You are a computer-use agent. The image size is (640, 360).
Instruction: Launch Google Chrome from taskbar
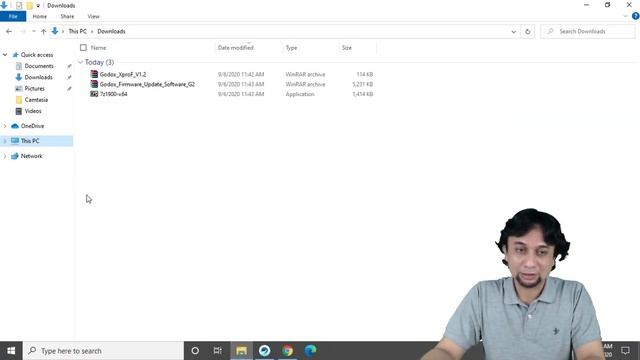[x=287, y=351]
